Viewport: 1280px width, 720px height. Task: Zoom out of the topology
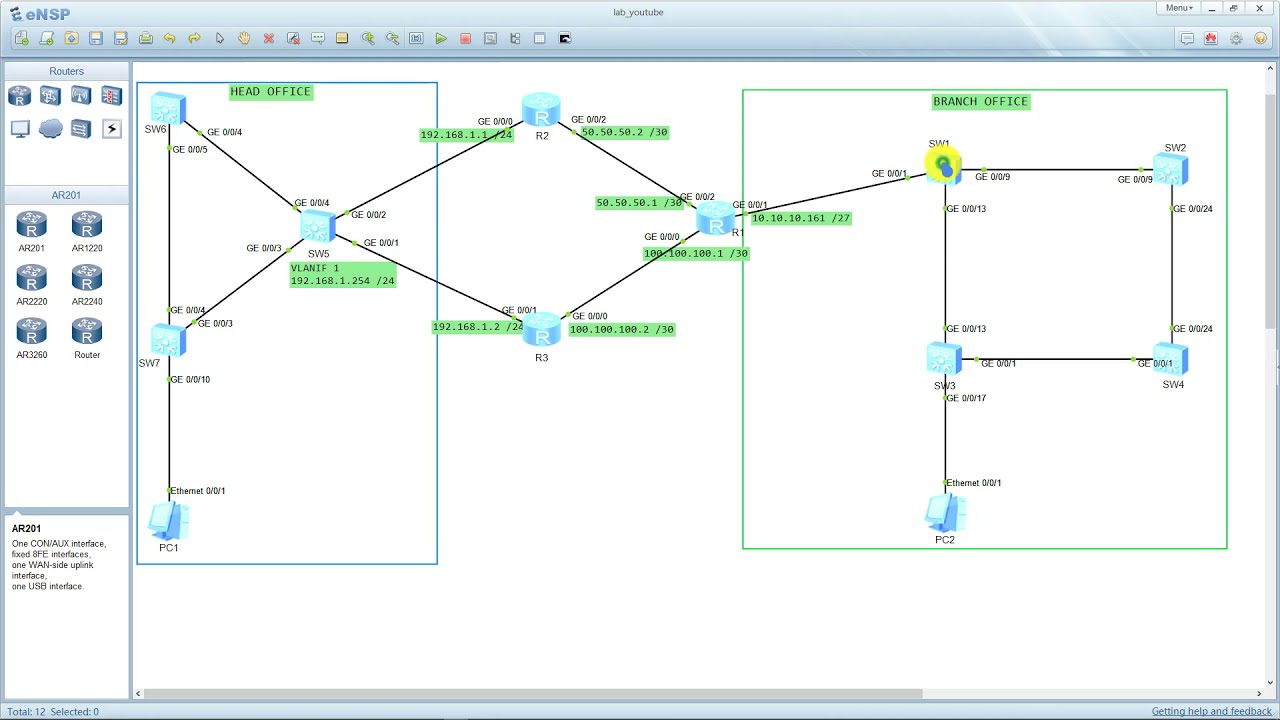tap(392, 38)
